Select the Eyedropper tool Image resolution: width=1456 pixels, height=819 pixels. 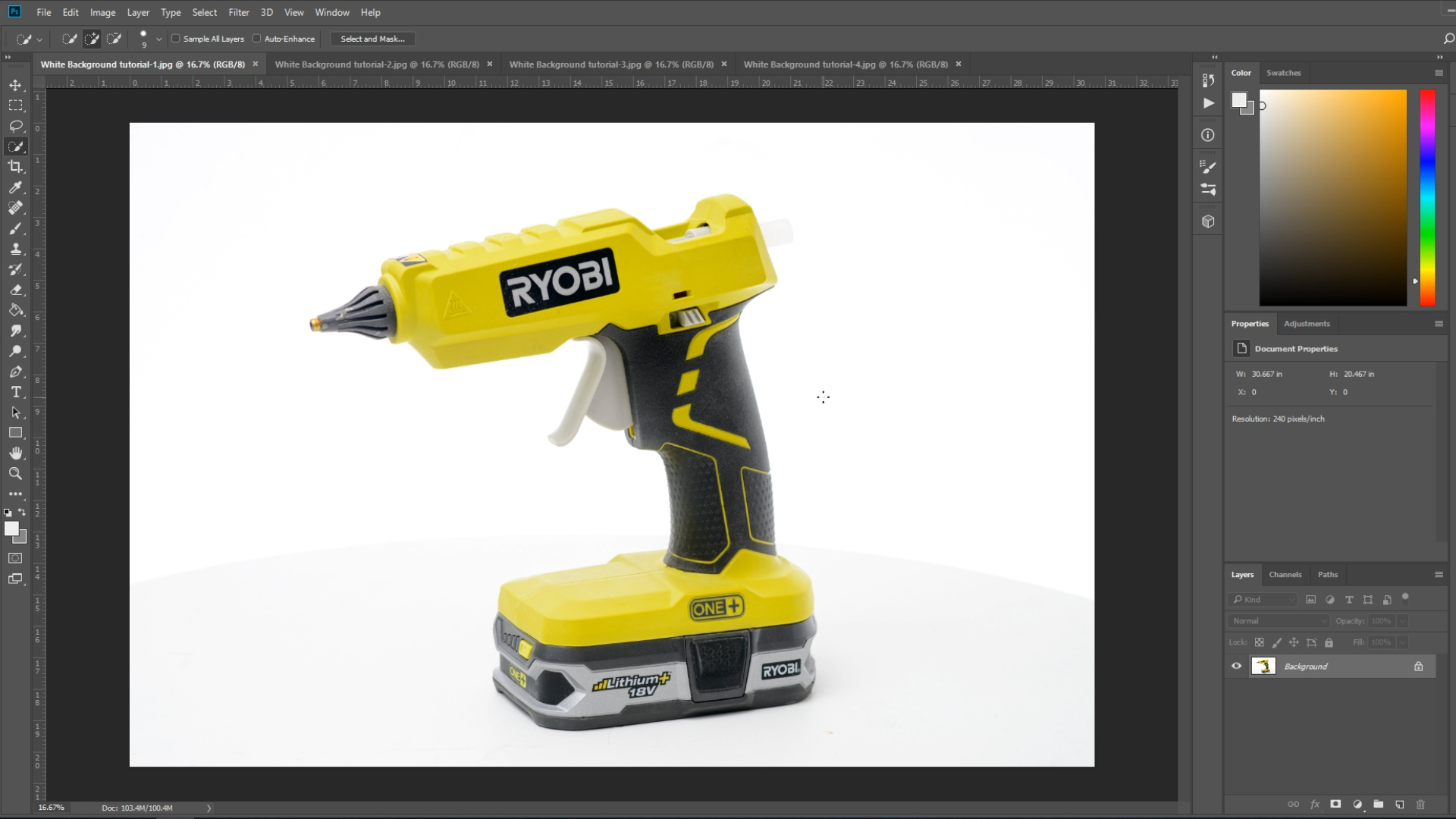[15, 187]
